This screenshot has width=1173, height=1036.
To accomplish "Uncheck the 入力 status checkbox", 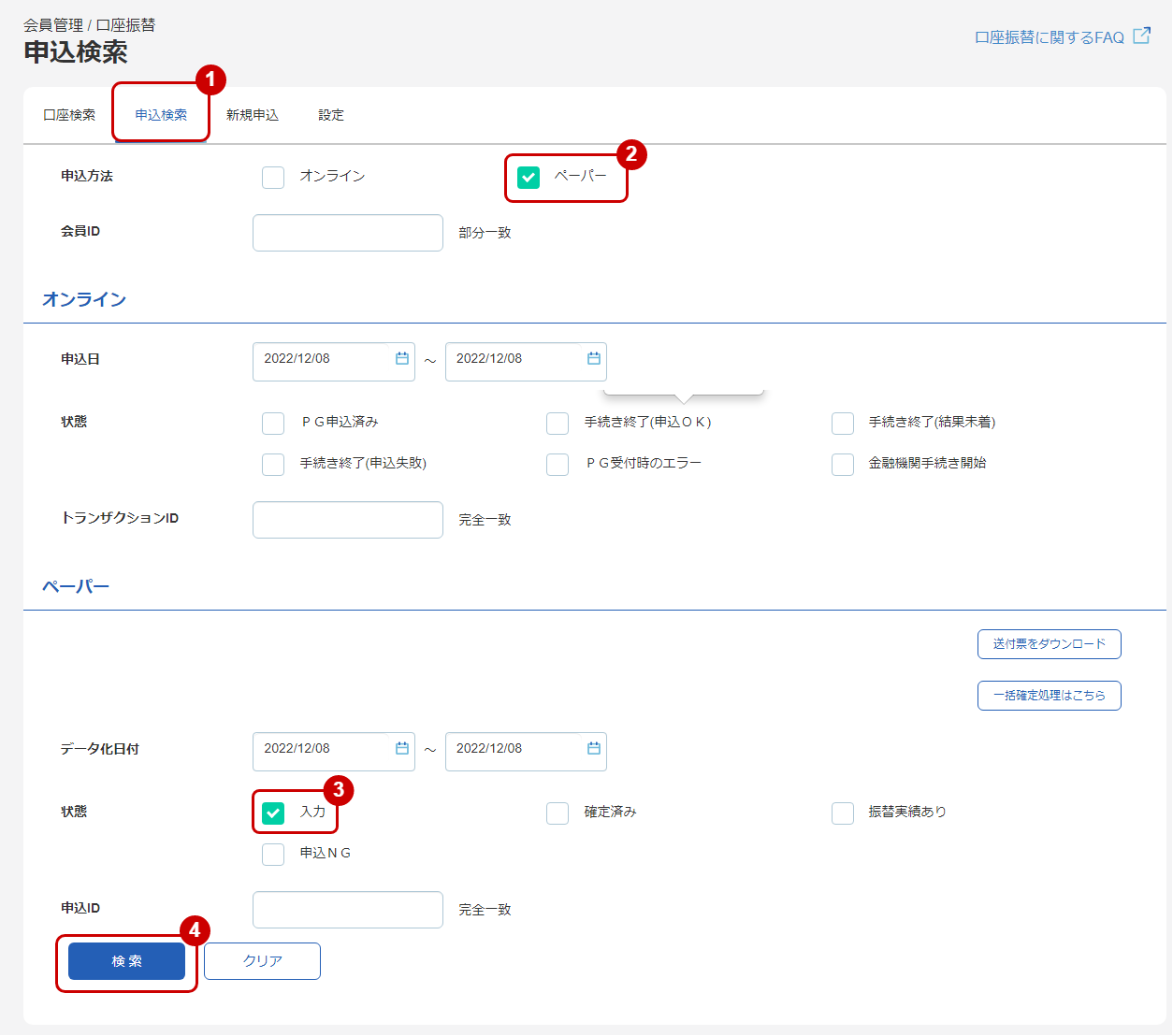I will 273,813.
